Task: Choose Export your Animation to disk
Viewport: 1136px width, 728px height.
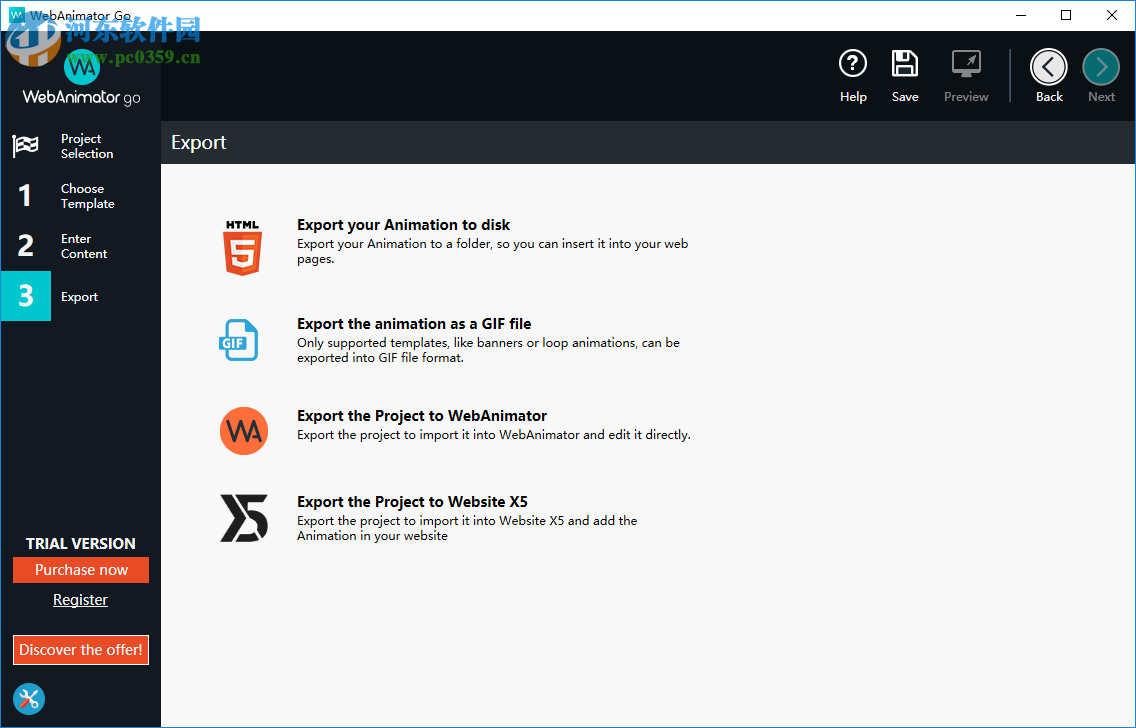Action: point(404,225)
